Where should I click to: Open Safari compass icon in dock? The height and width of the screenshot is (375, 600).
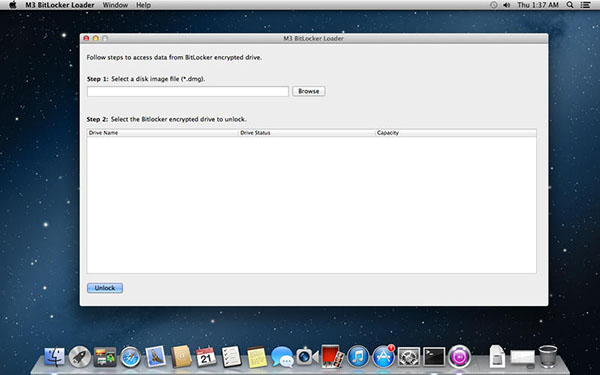coord(130,357)
